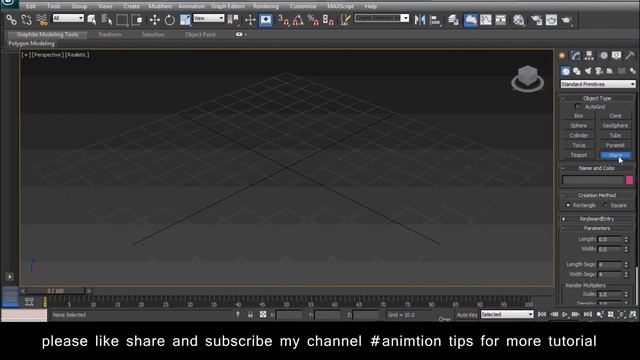This screenshot has width=640, height=360.
Task: Activate Select and Rotate tool
Action: tap(170, 20)
